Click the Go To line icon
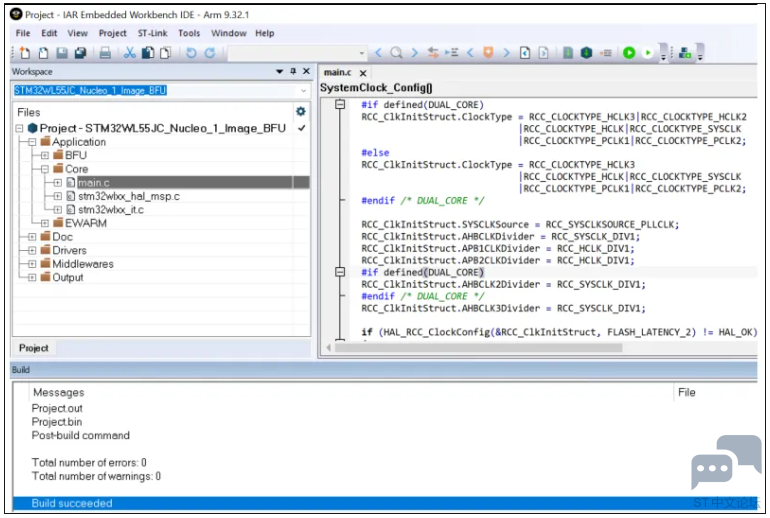This screenshot has width=770, height=518. pyautogui.click(x=452, y=53)
